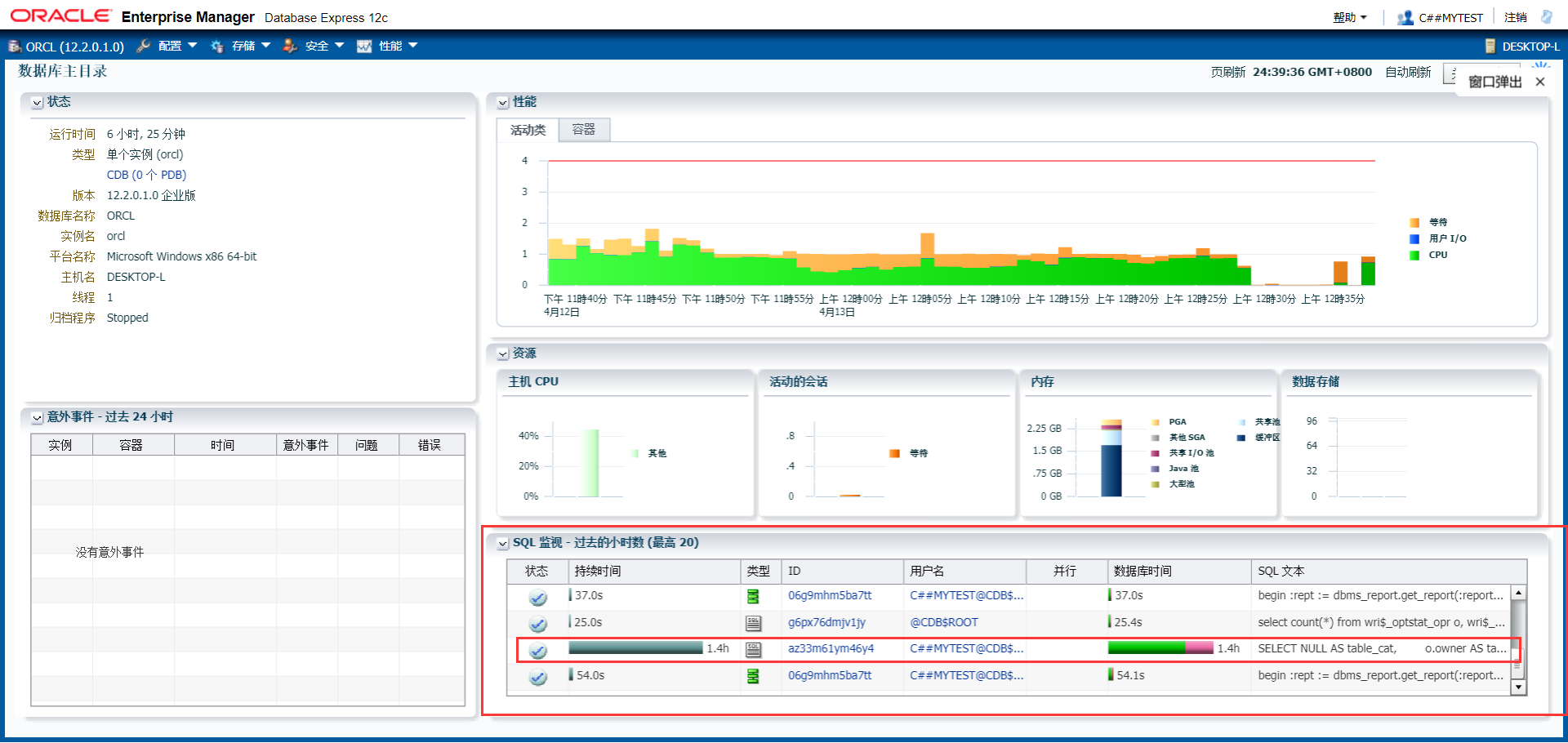Click the 安全 security icon
This screenshot has height=743, width=1568.
(x=290, y=46)
